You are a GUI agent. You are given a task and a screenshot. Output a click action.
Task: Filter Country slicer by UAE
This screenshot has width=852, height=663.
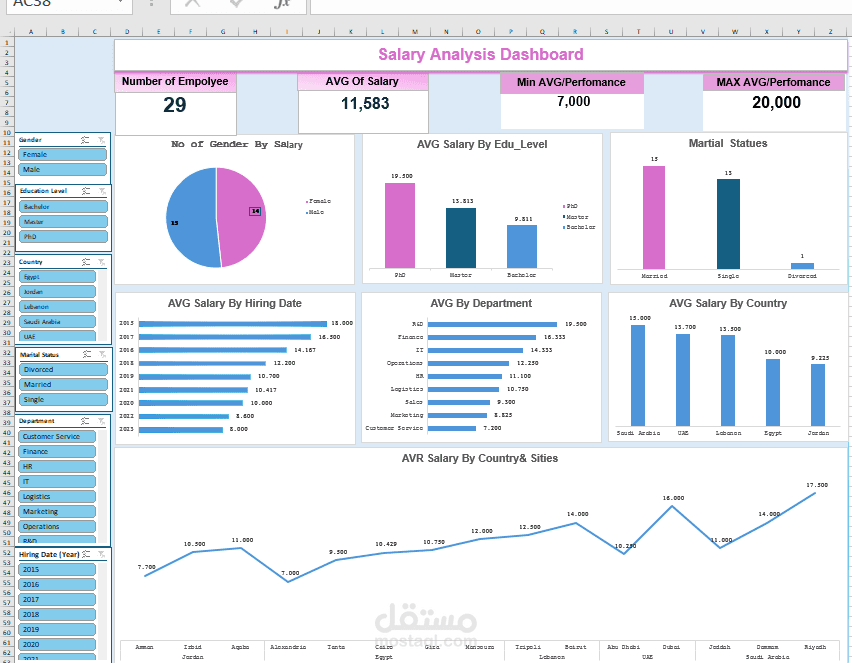57,336
